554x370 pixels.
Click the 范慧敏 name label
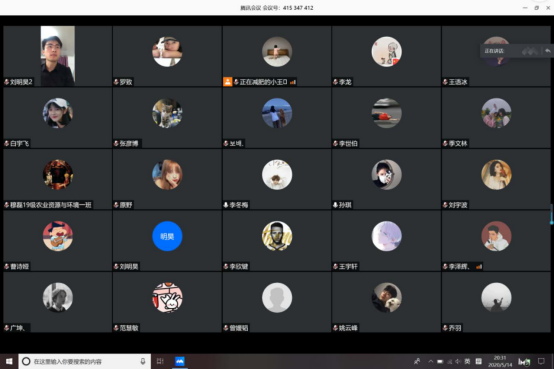point(129,328)
